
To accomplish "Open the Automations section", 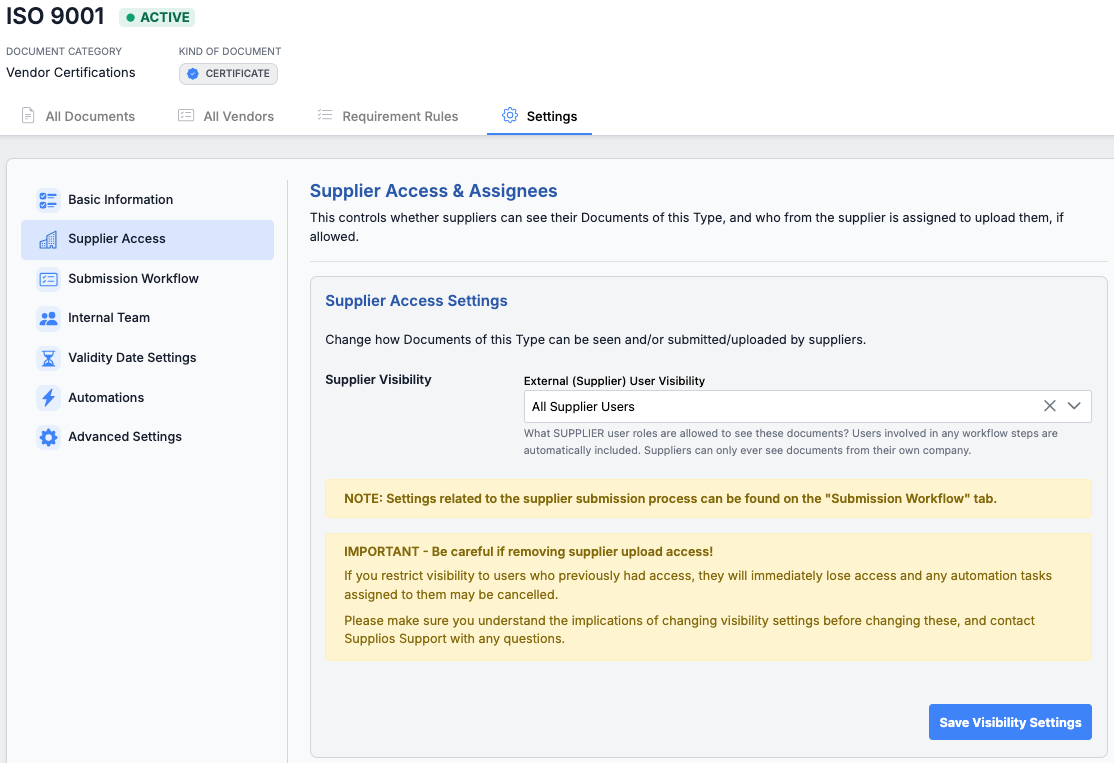I will tap(147, 397).
